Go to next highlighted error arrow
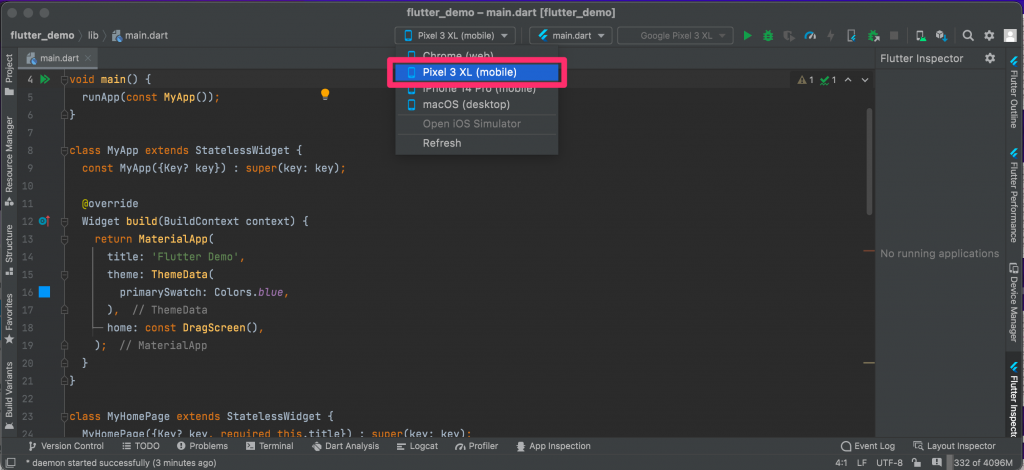Image resolution: width=1024 pixels, height=470 pixels. click(x=865, y=80)
